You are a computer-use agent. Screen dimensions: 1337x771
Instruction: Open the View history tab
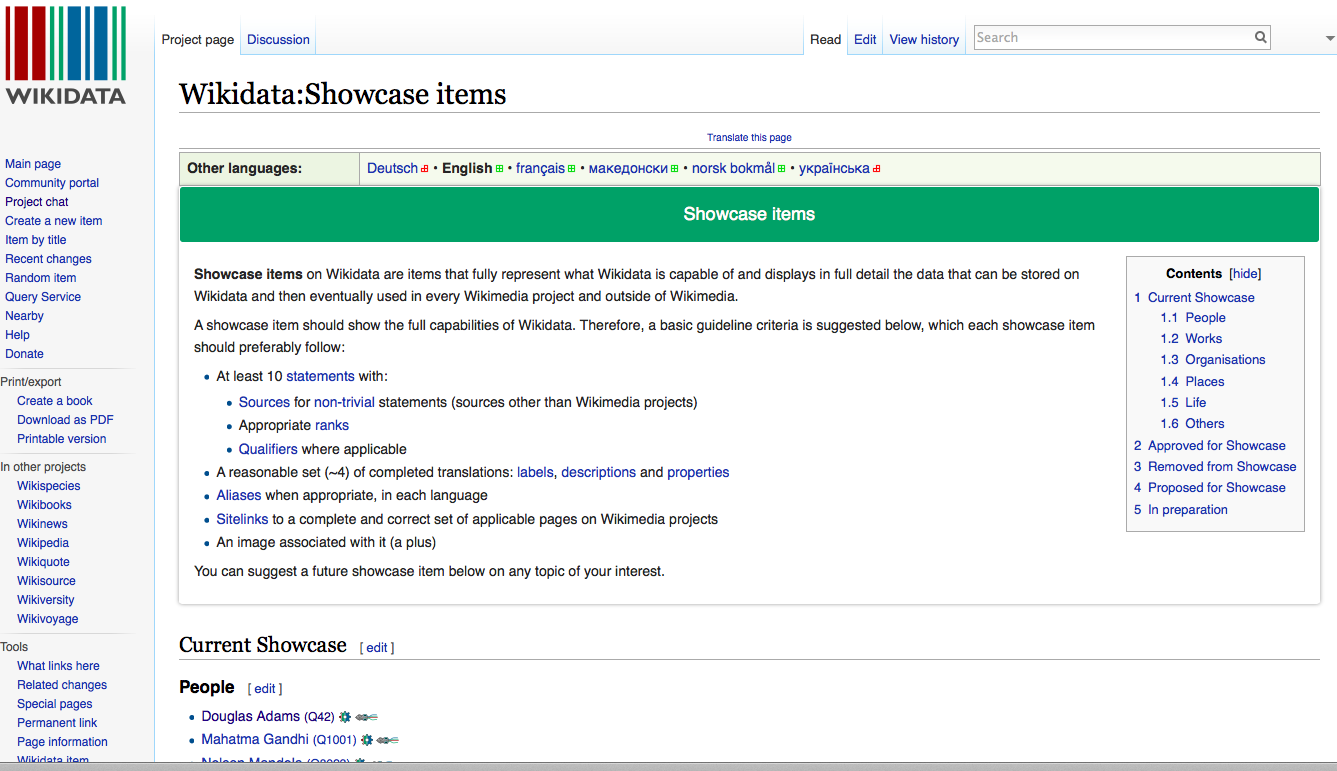[x=924, y=40]
